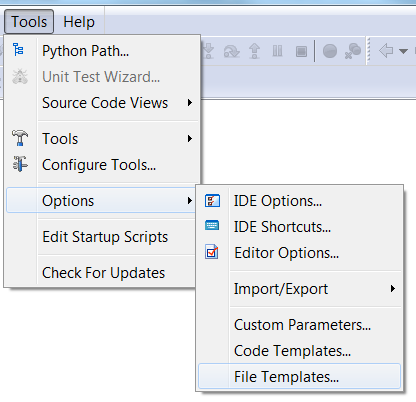Select the Options menu entry
Viewport: 416px width, 402px height.
[x=102, y=200]
